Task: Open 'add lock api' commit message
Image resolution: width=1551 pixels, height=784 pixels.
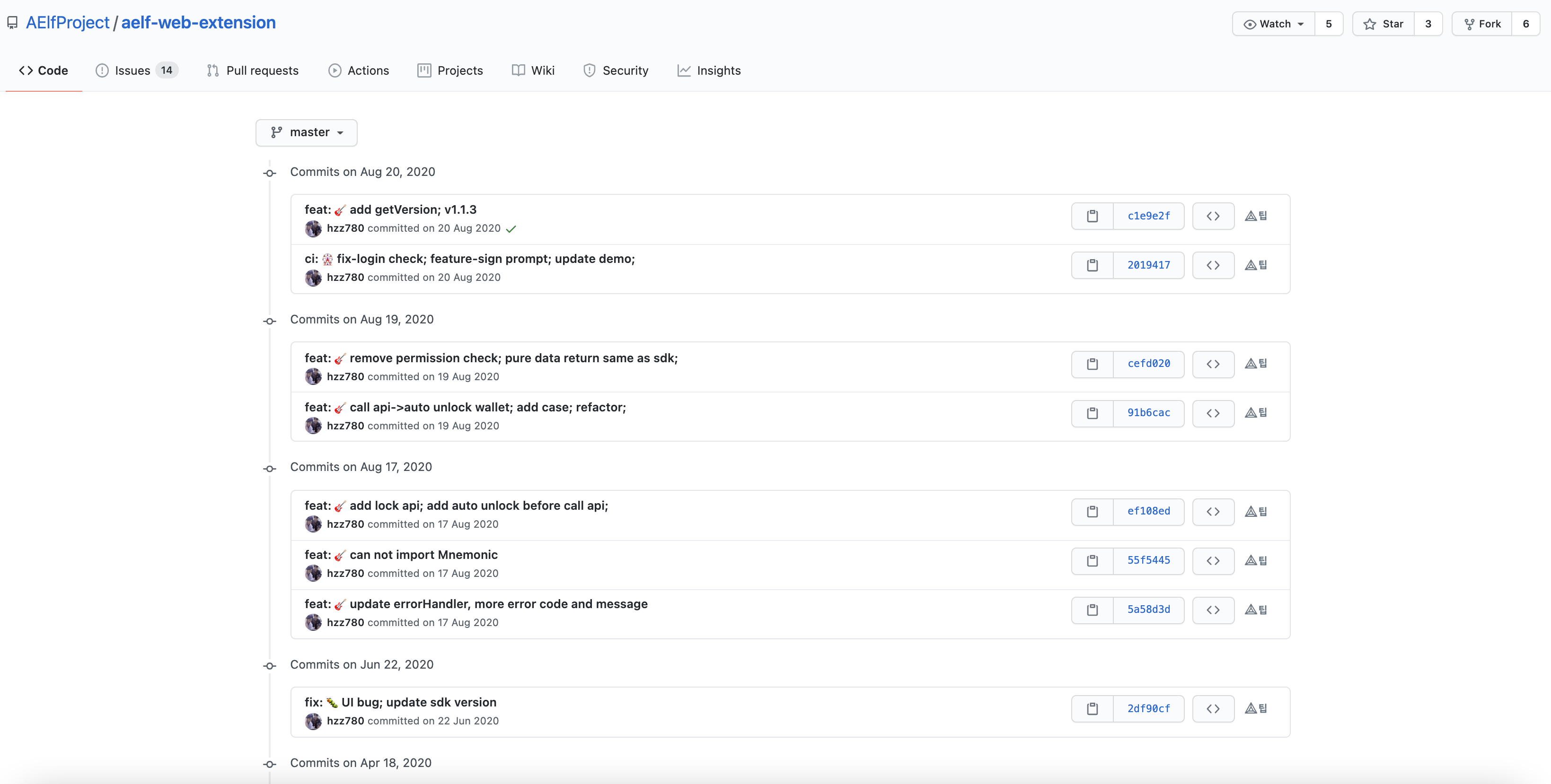Action: point(457,505)
